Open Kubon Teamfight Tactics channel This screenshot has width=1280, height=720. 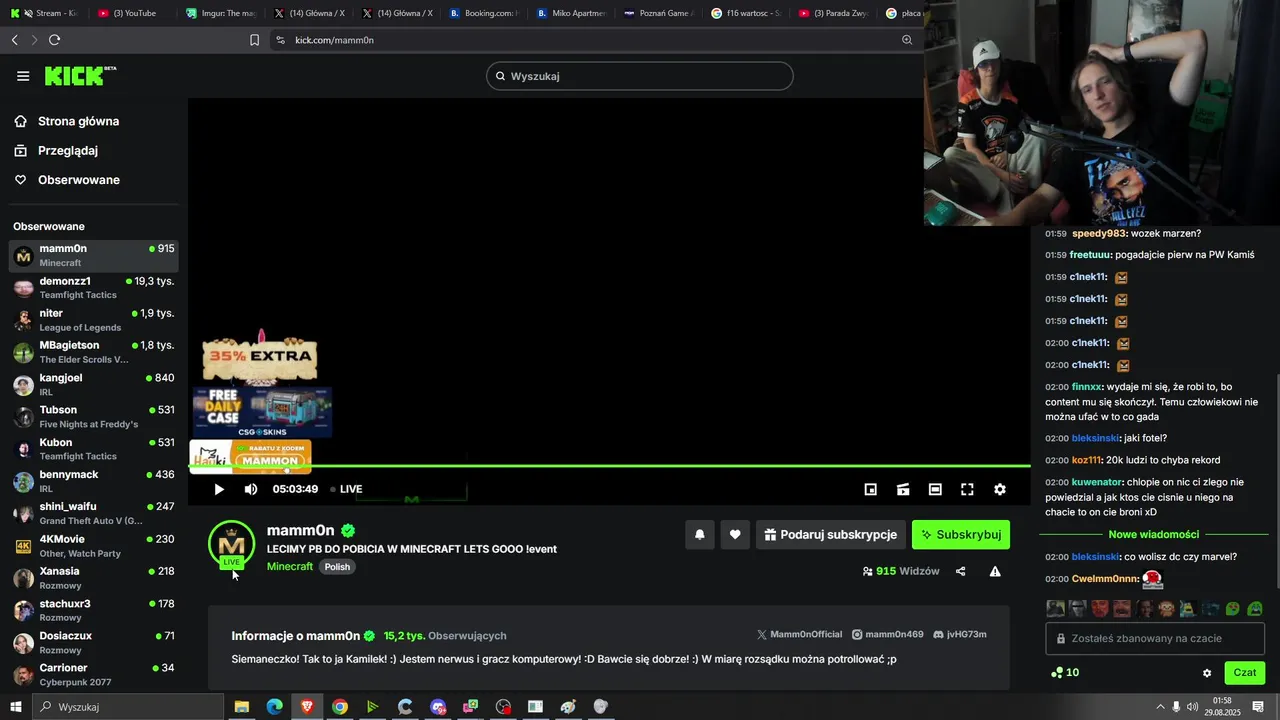(x=94, y=449)
